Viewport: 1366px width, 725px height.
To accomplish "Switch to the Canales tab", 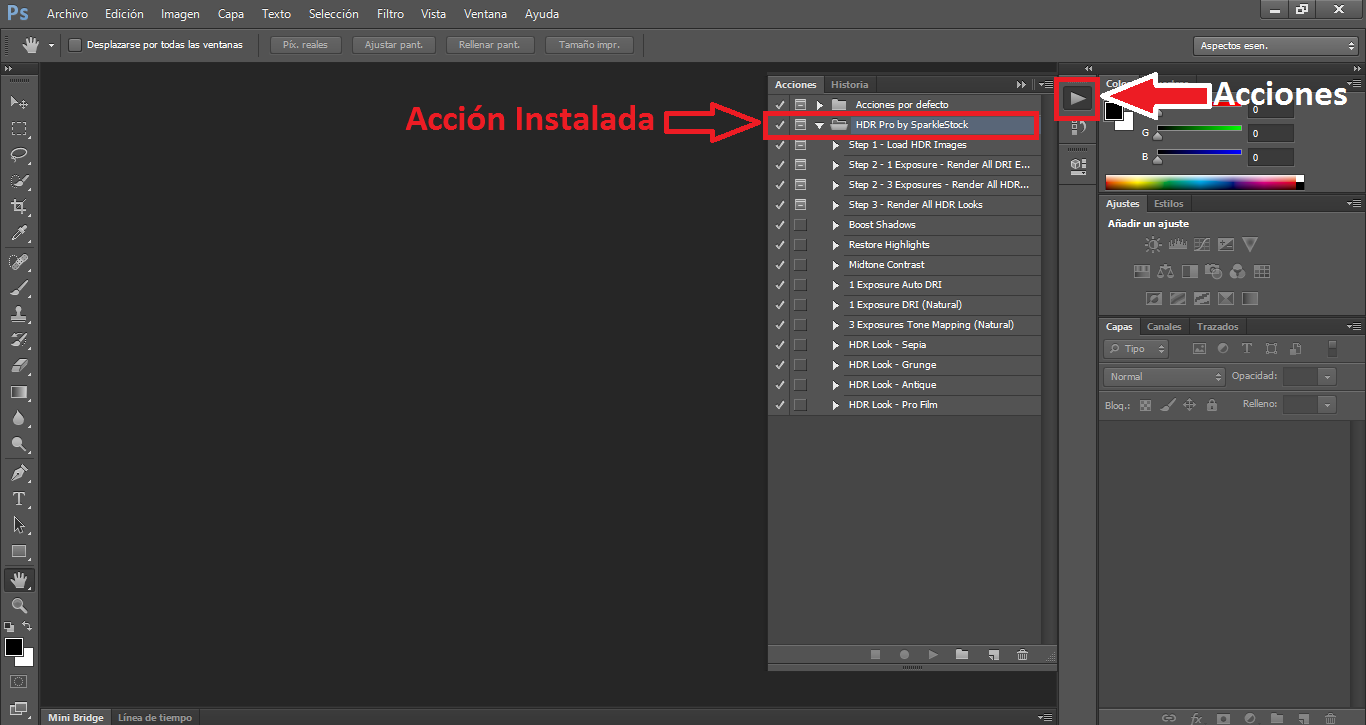I will [x=1164, y=326].
